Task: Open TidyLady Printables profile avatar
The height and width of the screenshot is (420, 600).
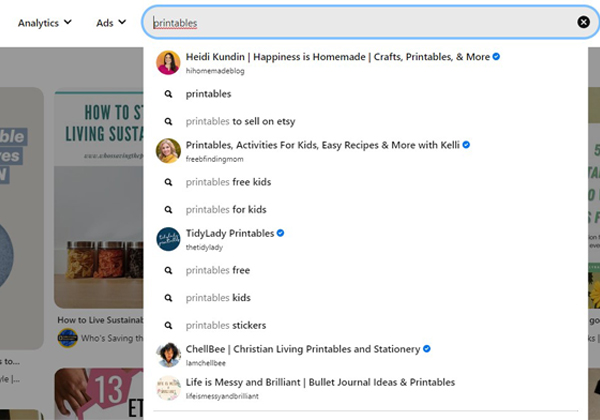Action: point(168,239)
